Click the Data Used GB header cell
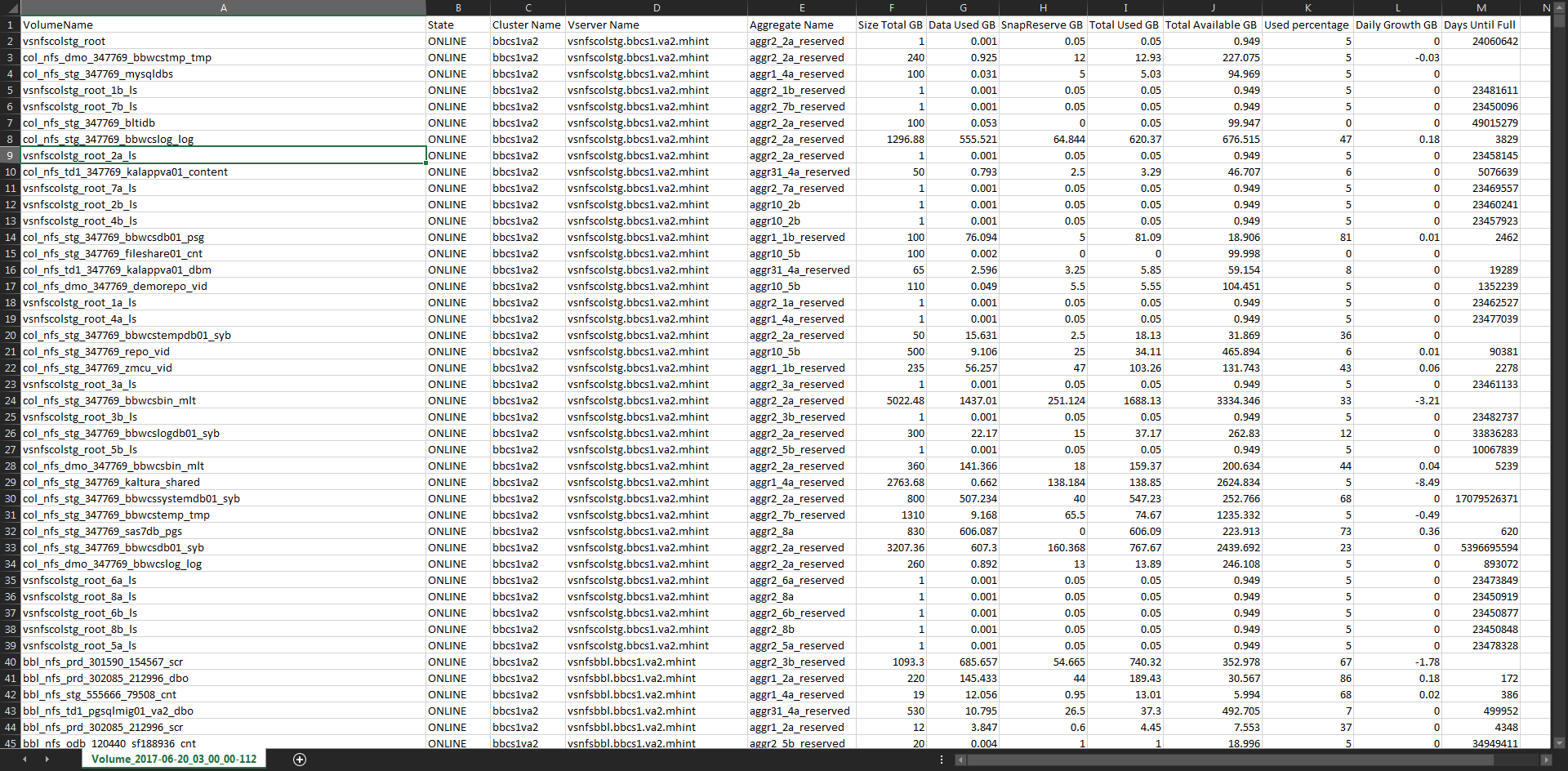 click(963, 25)
